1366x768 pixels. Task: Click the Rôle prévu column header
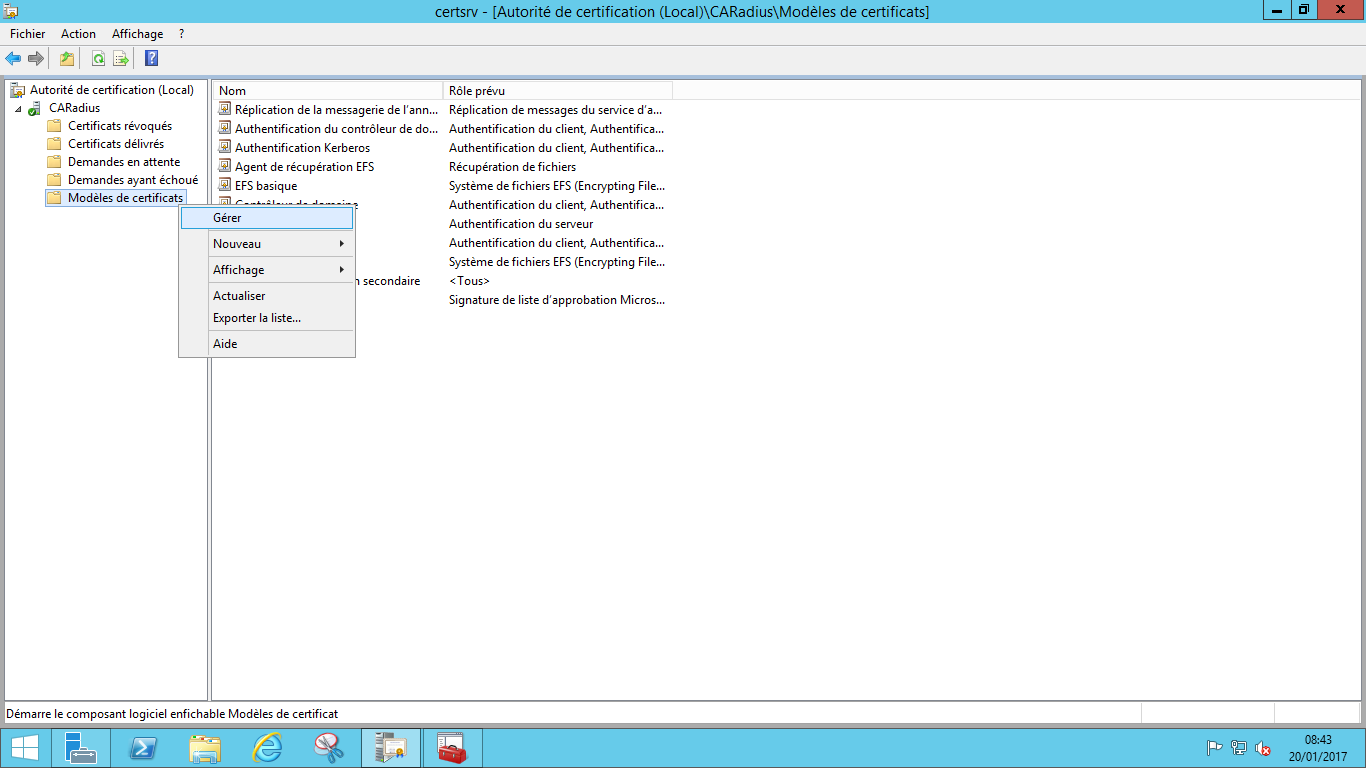click(557, 91)
